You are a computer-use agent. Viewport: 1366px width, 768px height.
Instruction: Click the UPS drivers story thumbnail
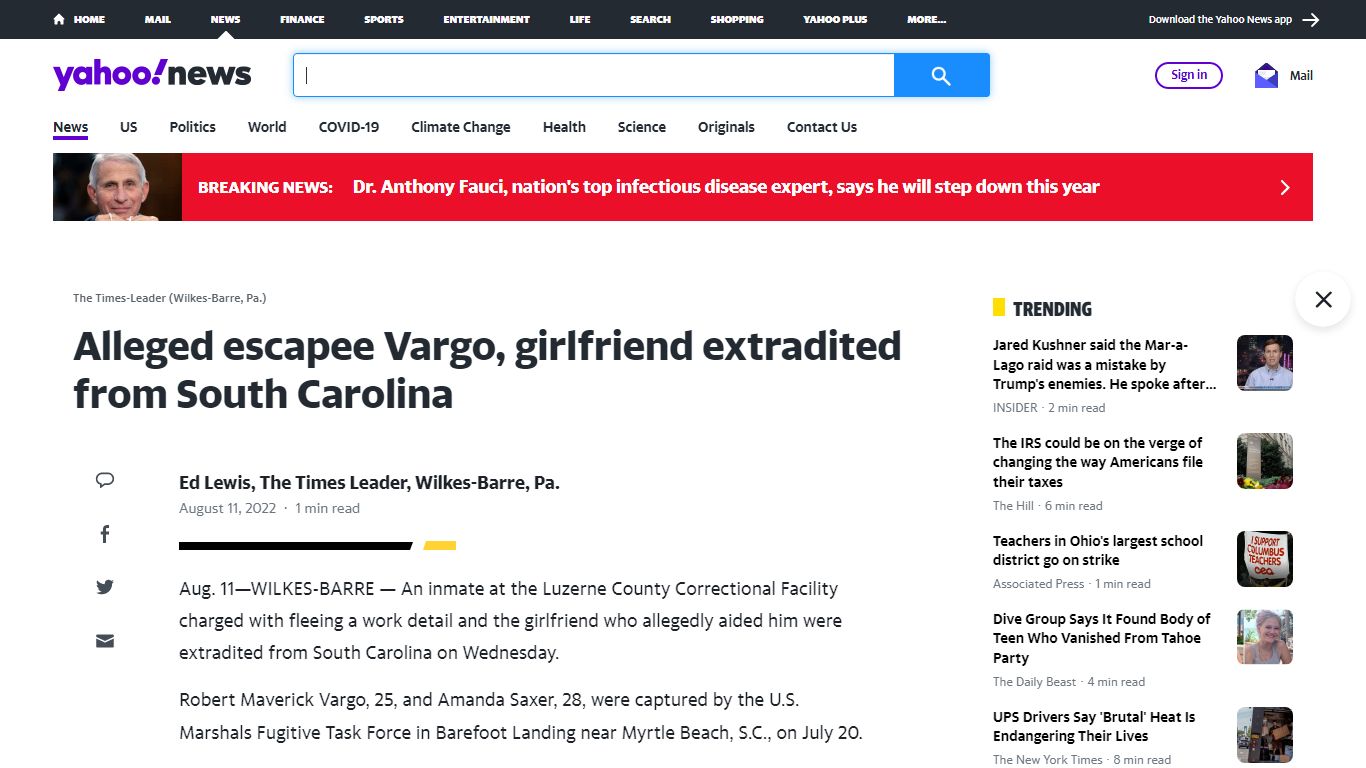1265,735
